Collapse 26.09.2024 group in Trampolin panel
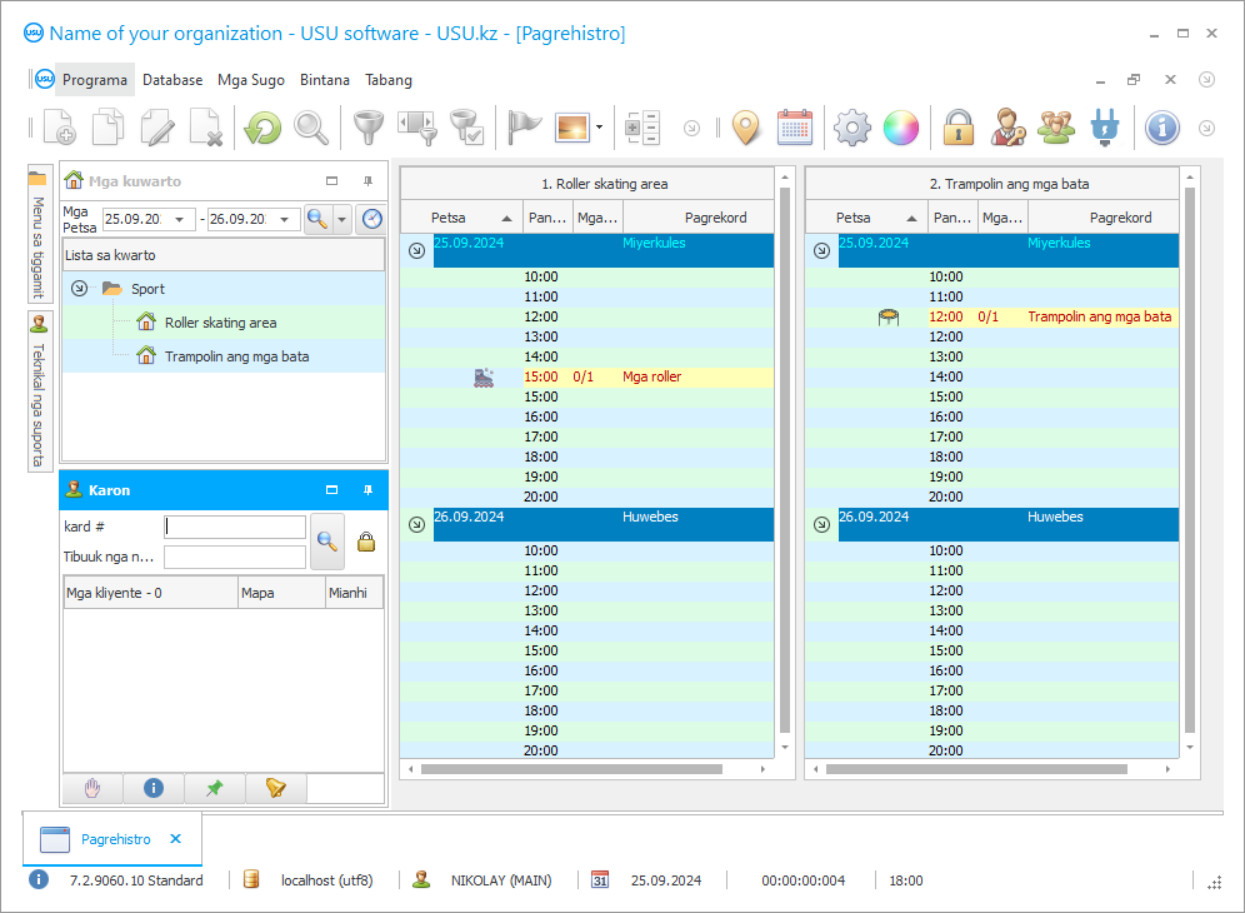The width and height of the screenshot is (1245, 913). tap(822, 524)
